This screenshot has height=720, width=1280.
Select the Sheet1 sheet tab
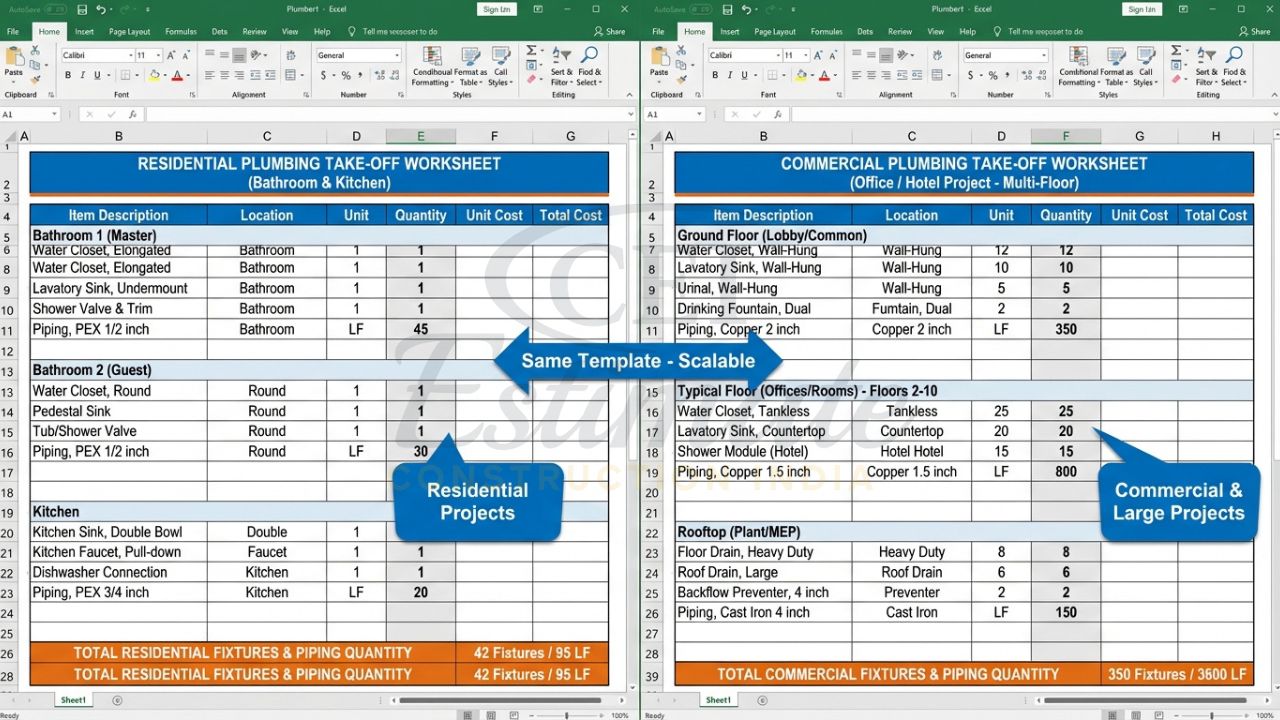(73, 700)
